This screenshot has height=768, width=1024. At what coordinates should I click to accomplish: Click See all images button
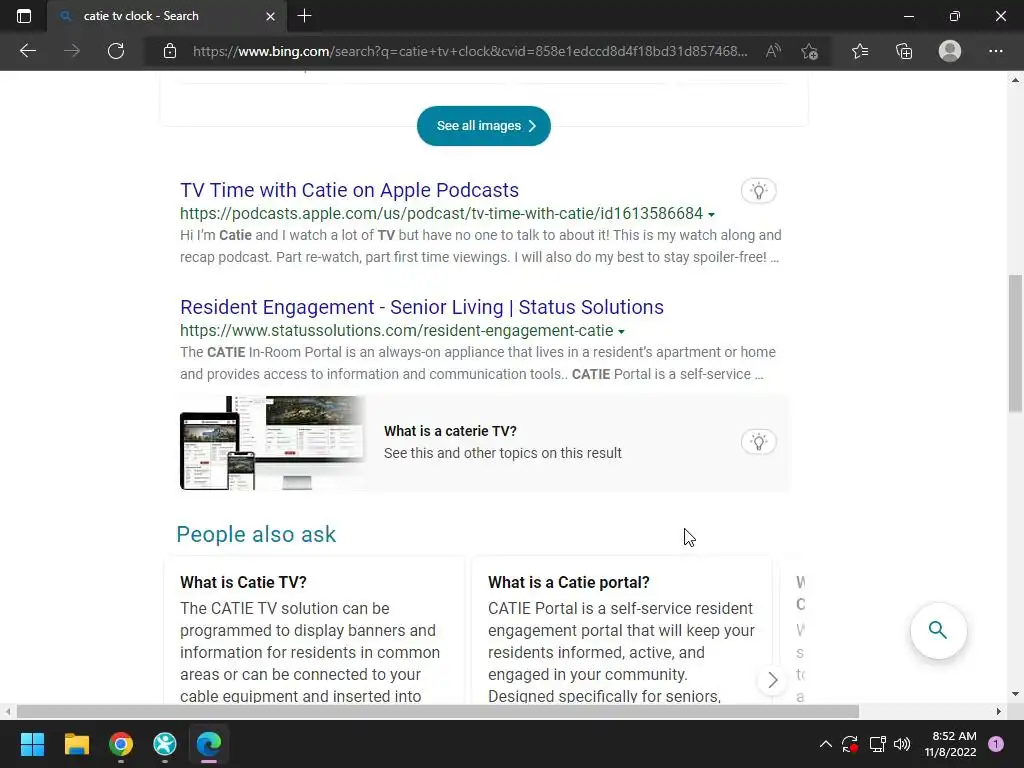coord(484,125)
